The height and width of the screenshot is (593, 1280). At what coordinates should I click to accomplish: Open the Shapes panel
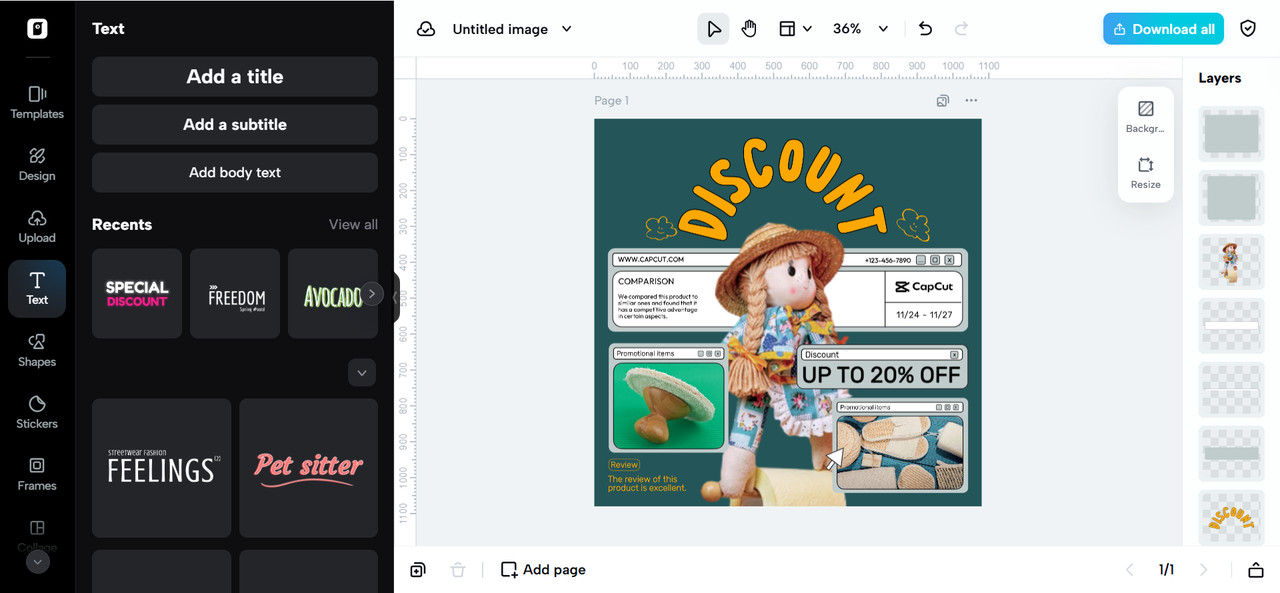tap(37, 351)
